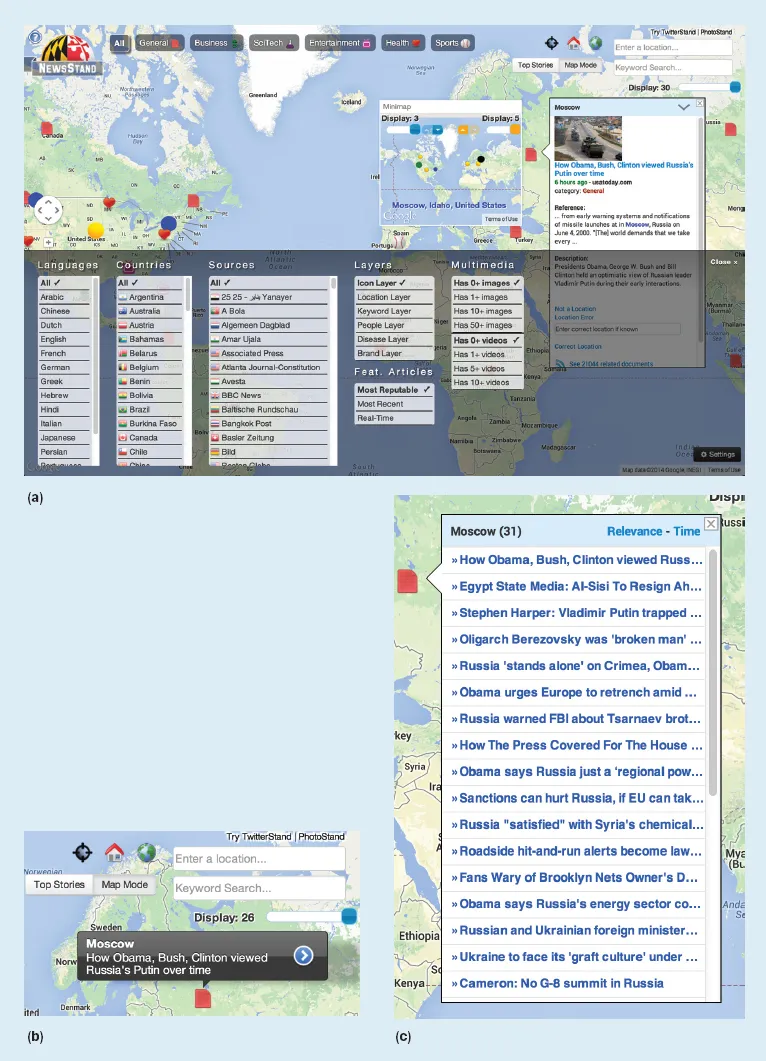Enable Disease Layer in the Layers list

pos(394,339)
